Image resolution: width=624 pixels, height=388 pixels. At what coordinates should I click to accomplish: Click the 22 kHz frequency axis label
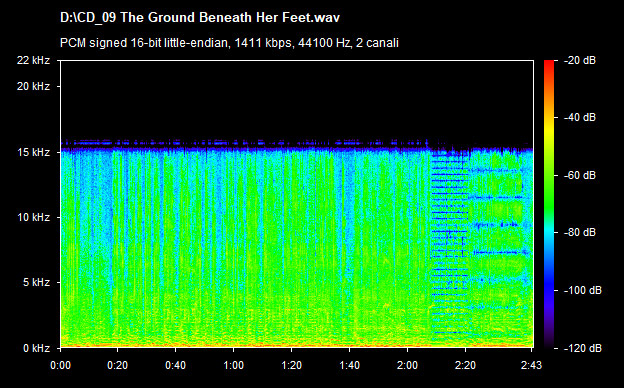click(x=33, y=60)
